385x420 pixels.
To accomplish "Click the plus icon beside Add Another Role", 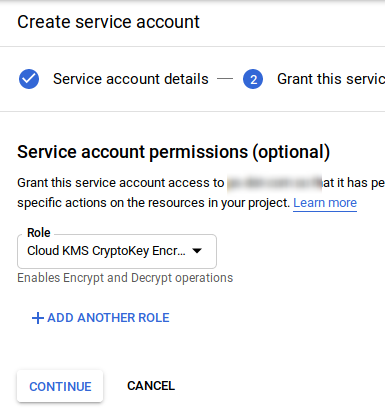I will [38, 318].
